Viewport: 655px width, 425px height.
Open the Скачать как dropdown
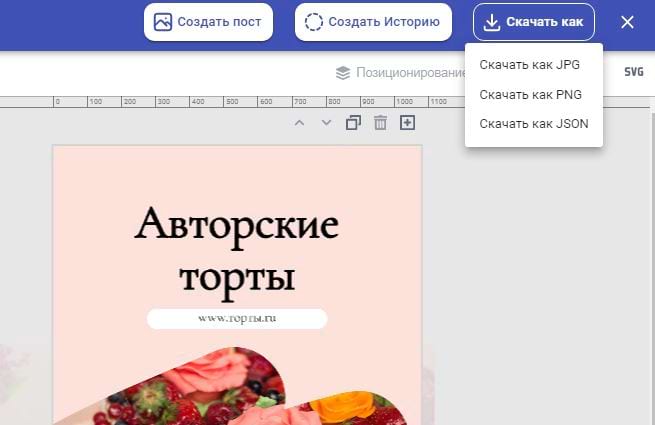point(533,22)
